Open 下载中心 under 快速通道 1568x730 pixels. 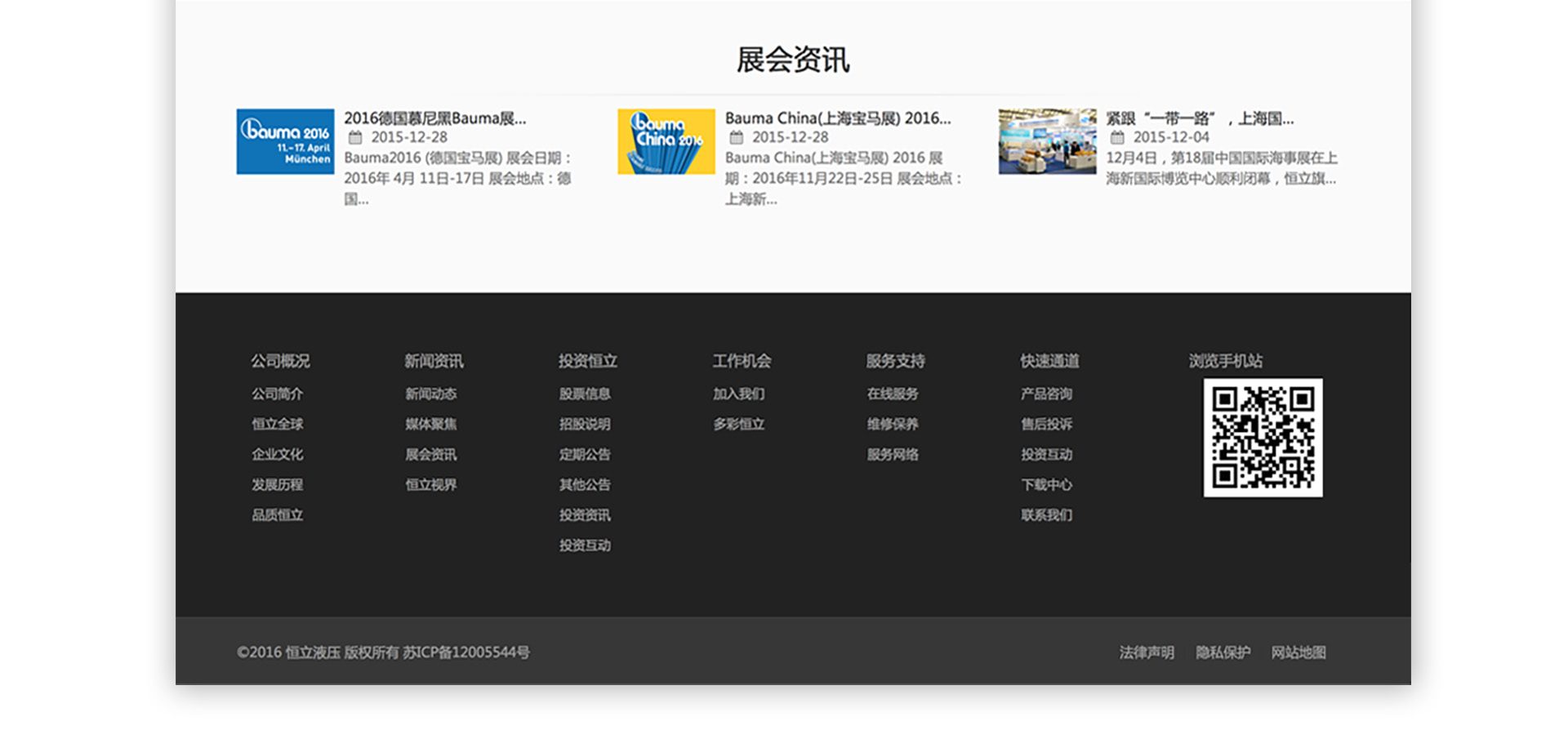click(x=1046, y=484)
